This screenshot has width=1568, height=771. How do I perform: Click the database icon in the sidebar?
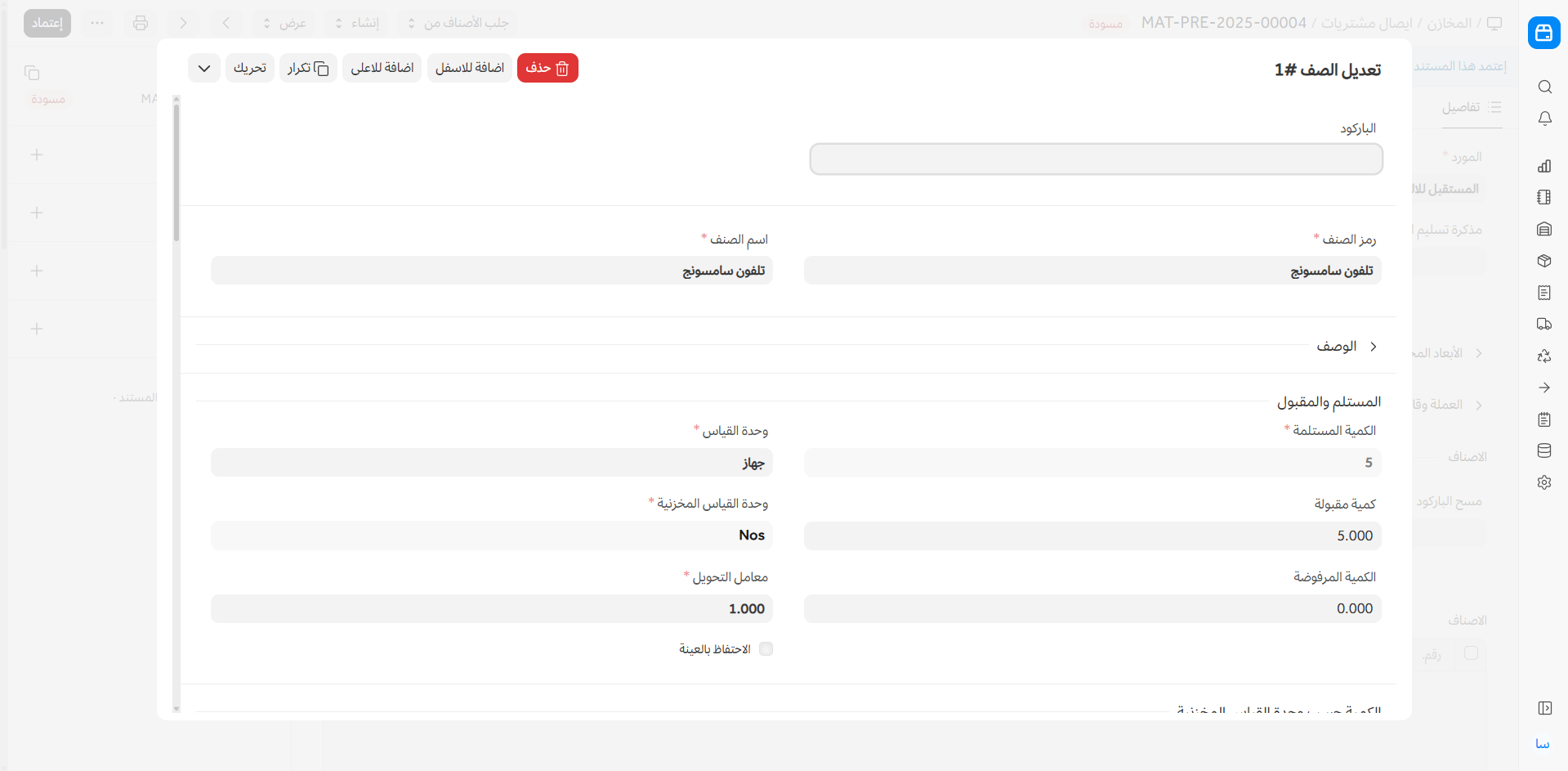click(x=1544, y=450)
